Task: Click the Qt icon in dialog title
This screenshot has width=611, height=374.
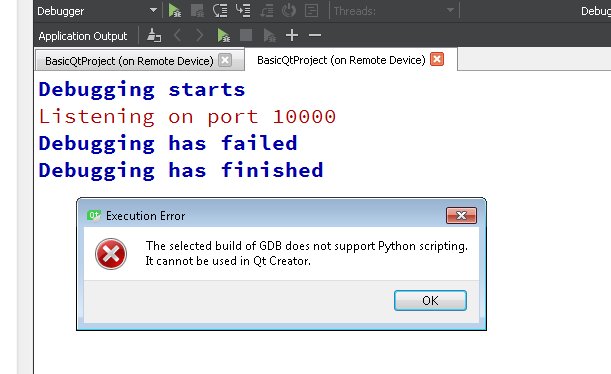Action: pos(94,215)
